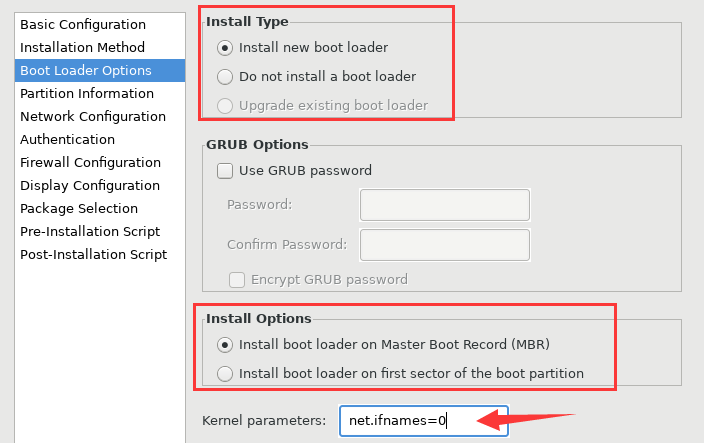Switch to Package Selection section
This screenshot has height=443, width=704.
pos(79,208)
